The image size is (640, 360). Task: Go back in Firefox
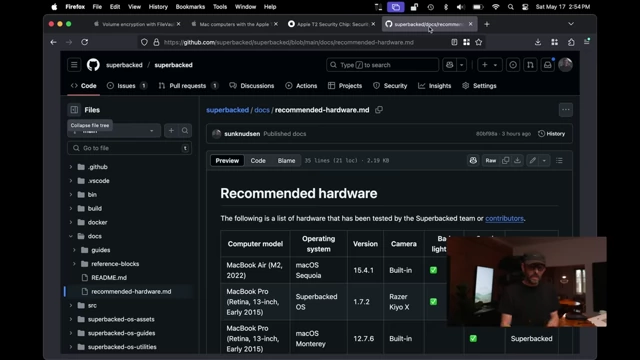(53, 42)
